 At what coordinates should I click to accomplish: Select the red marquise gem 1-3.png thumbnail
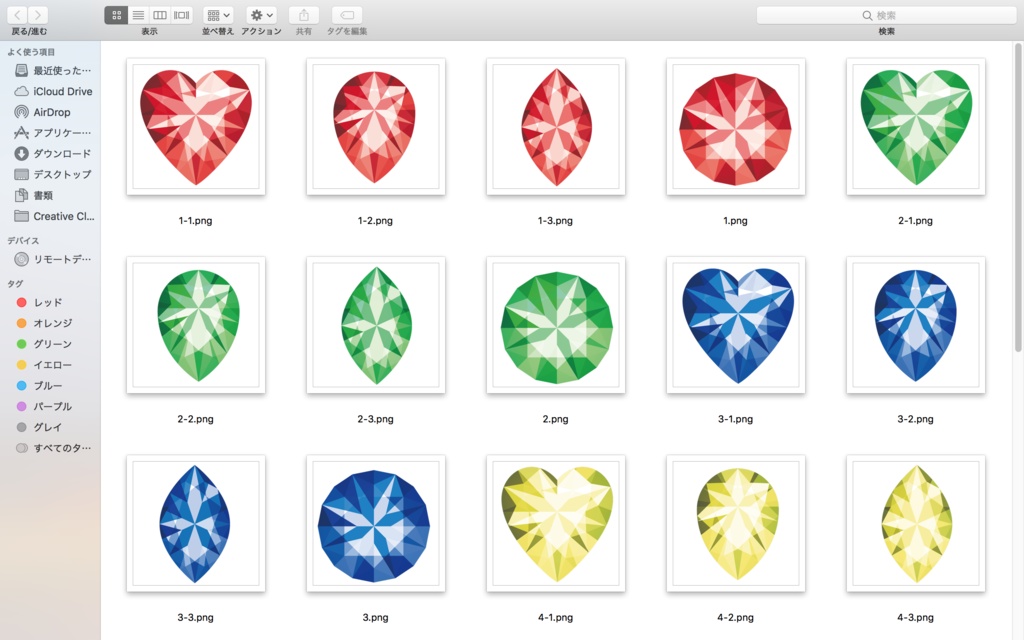point(556,127)
